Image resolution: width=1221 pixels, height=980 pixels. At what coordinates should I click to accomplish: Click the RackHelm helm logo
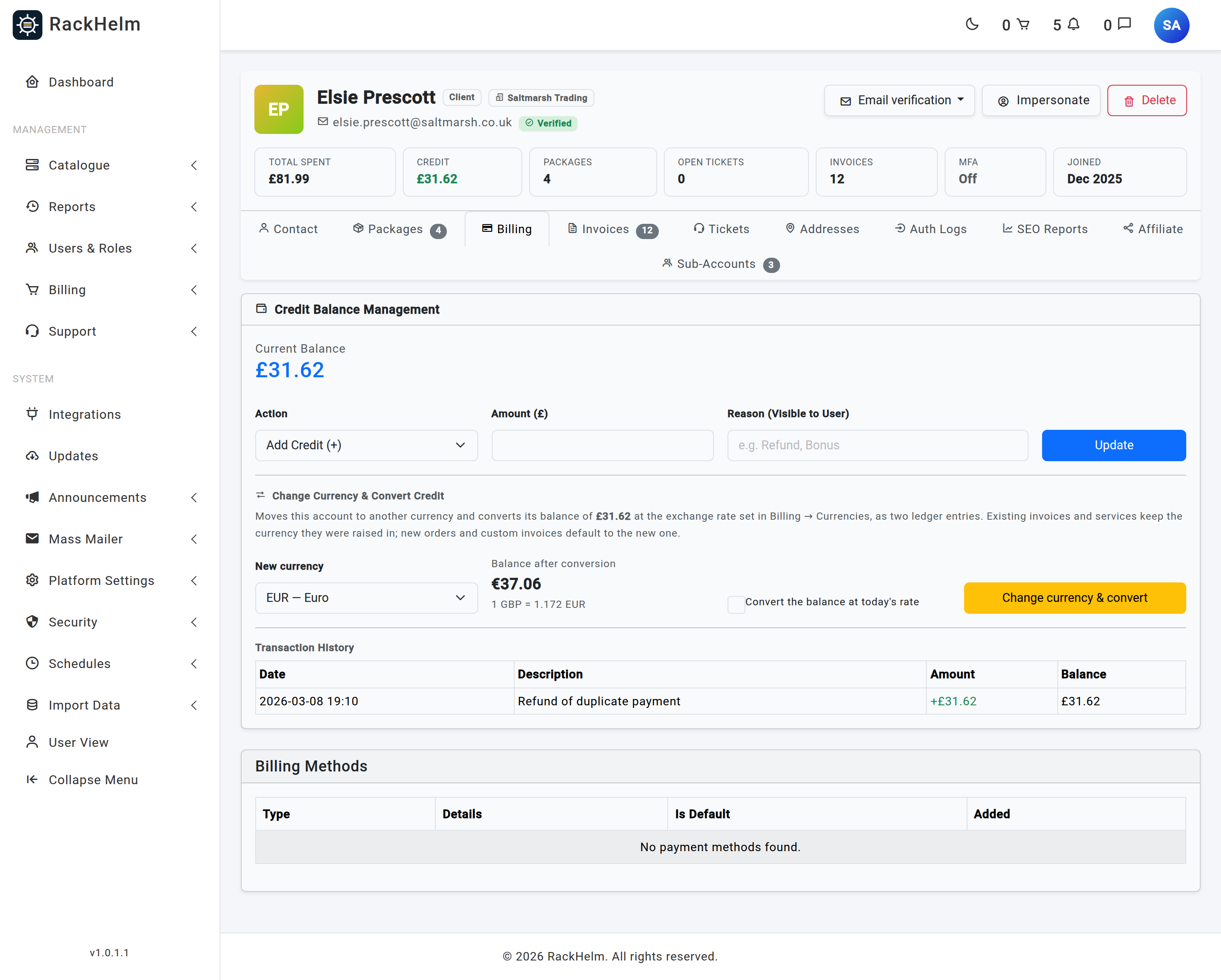[27, 24]
